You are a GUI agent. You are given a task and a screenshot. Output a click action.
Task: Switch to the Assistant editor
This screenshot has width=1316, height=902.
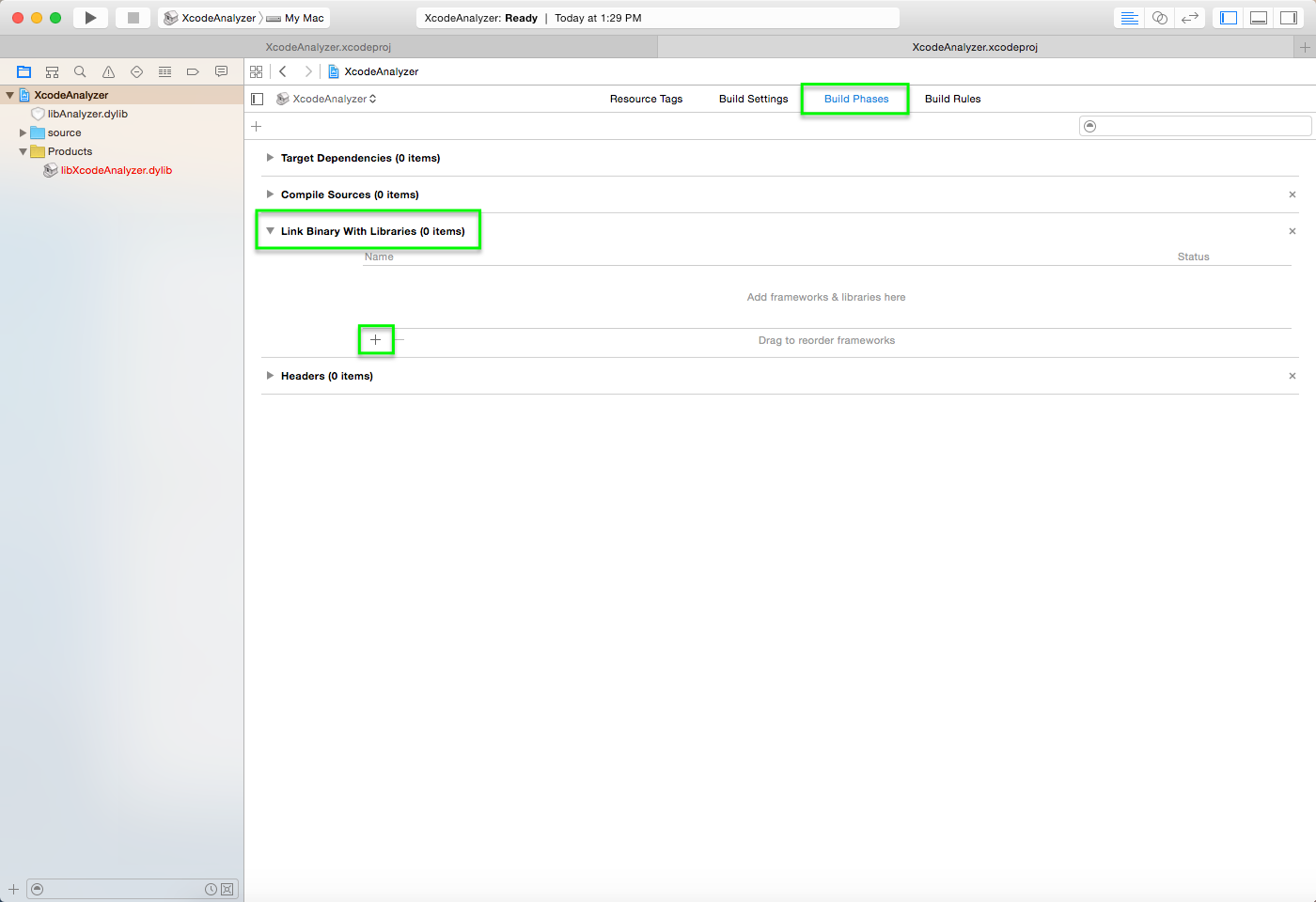pyautogui.click(x=1160, y=18)
